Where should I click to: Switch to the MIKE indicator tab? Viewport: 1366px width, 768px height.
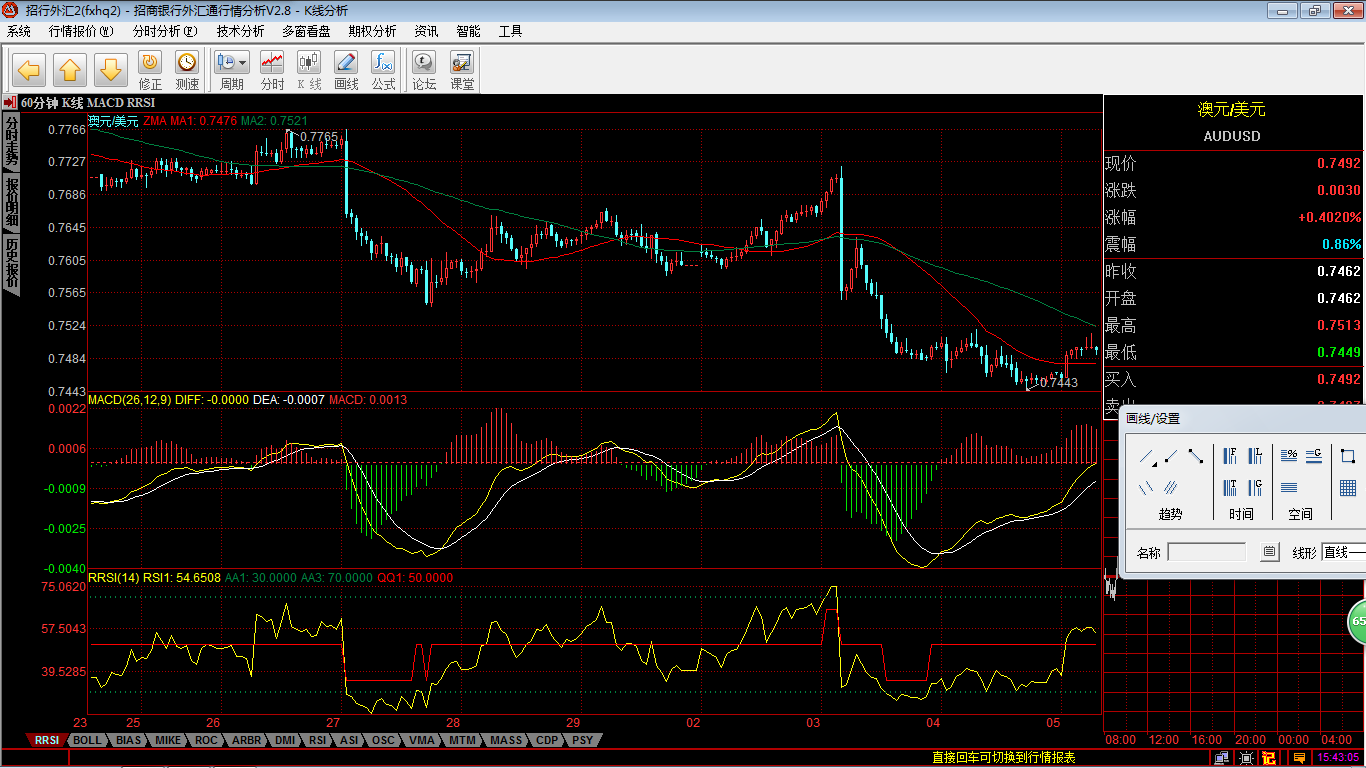click(x=168, y=740)
